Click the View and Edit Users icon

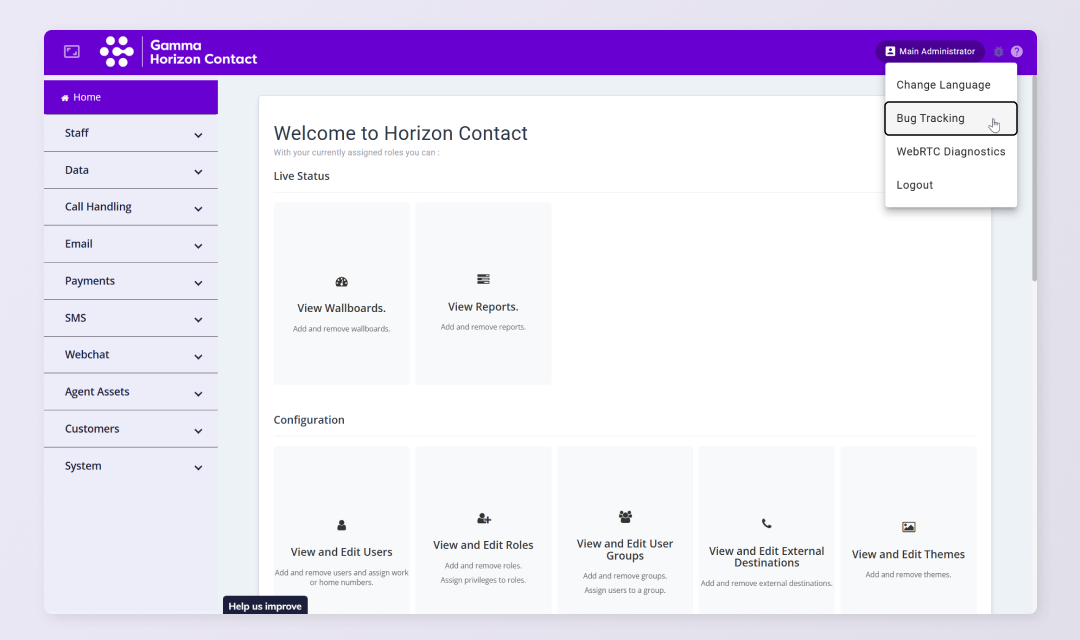(x=341, y=525)
